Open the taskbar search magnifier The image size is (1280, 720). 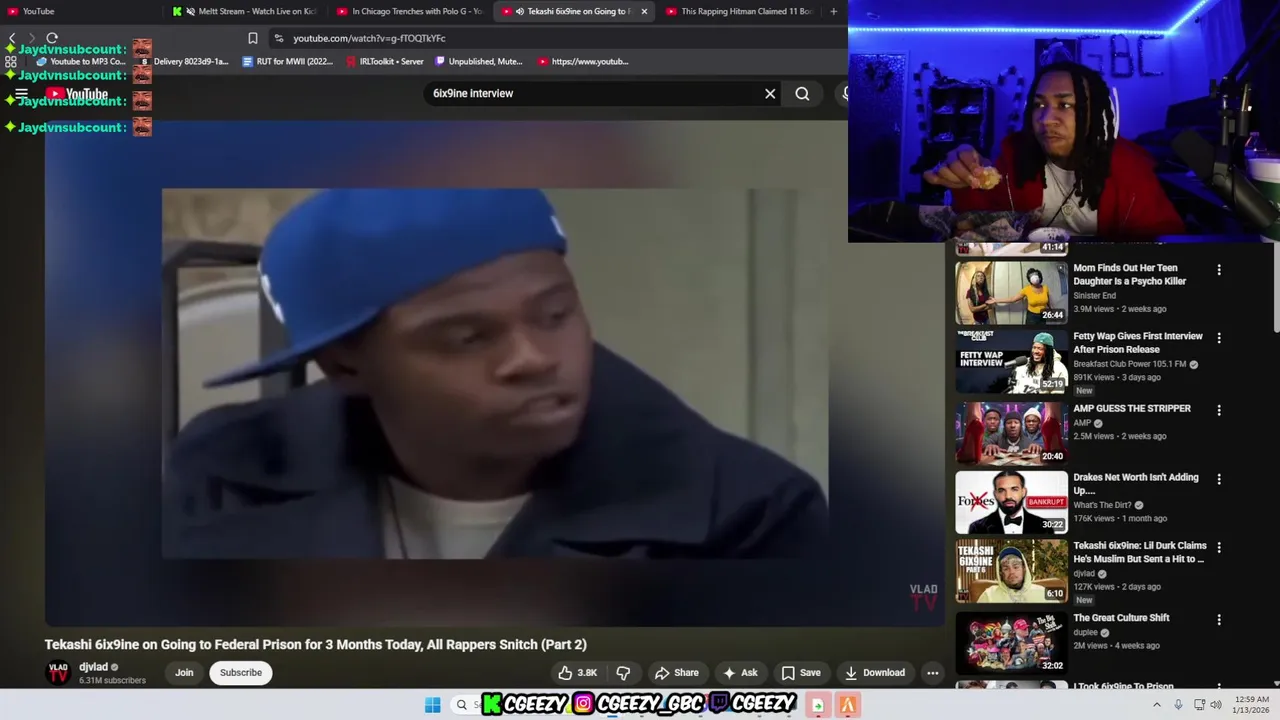coord(462,705)
